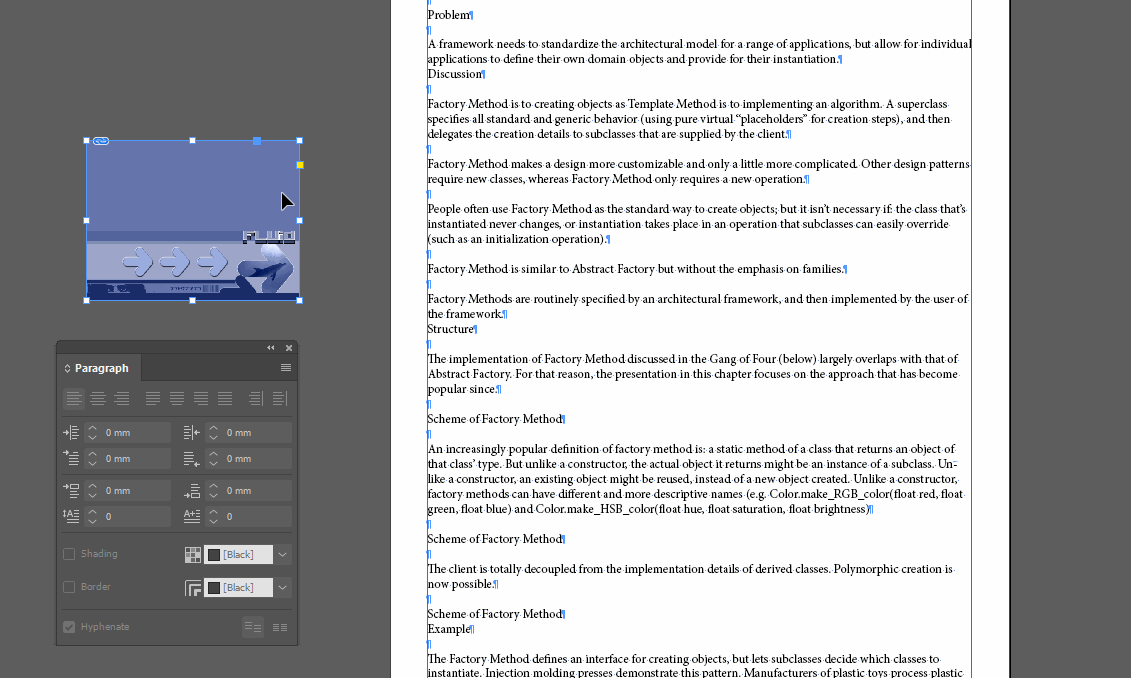Click the Right Indent icon

pyautogui.click(x=191, y=433)
